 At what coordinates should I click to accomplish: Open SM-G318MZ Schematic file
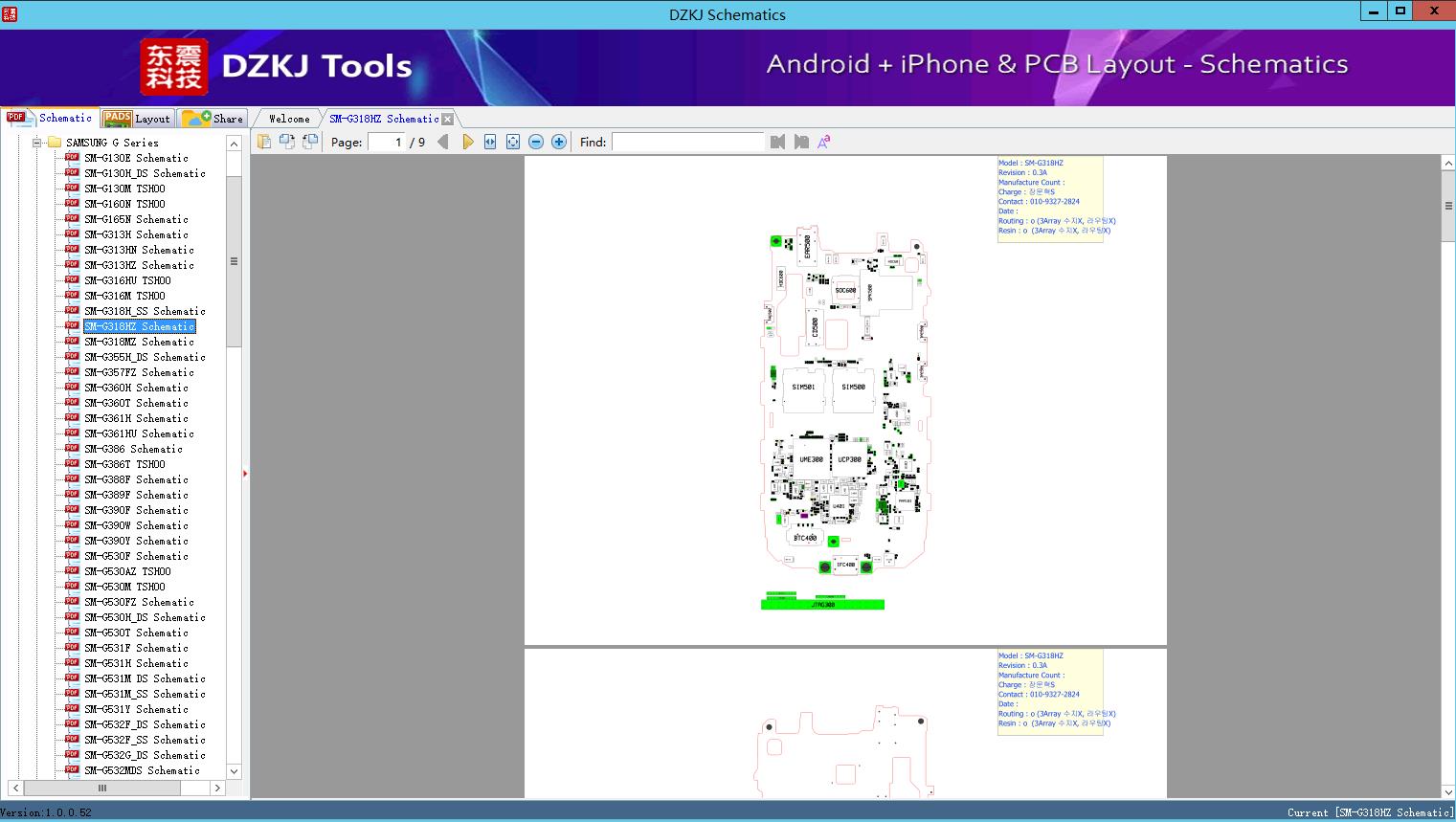pos(139,342)
